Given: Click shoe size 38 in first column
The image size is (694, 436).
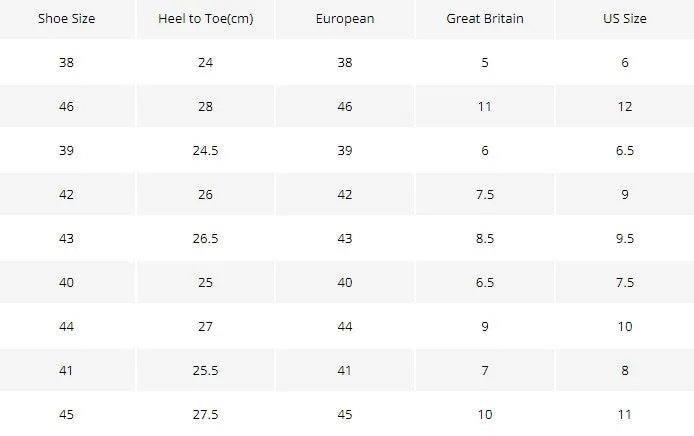Looking at the screenshot, I should (66, 62).
